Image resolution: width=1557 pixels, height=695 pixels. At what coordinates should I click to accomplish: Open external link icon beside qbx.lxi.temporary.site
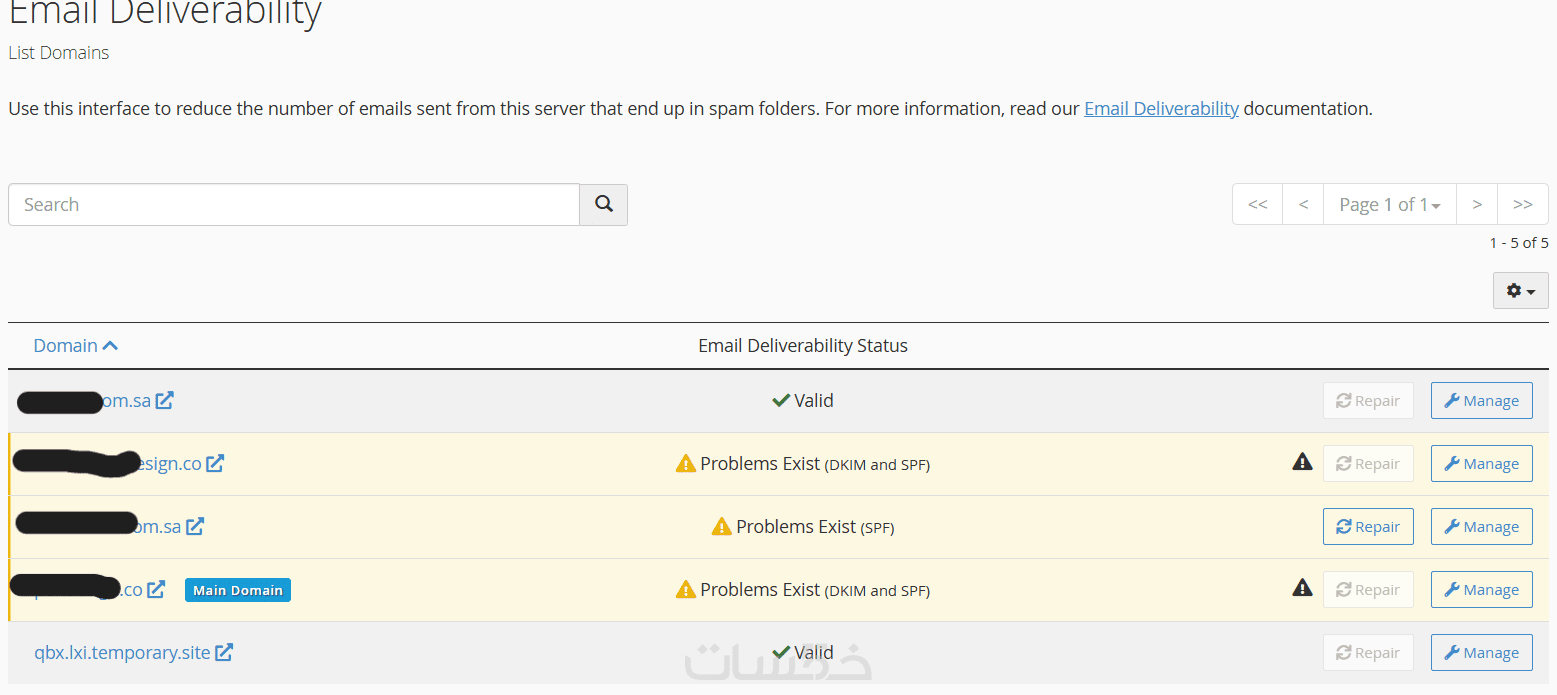[224, 652]
